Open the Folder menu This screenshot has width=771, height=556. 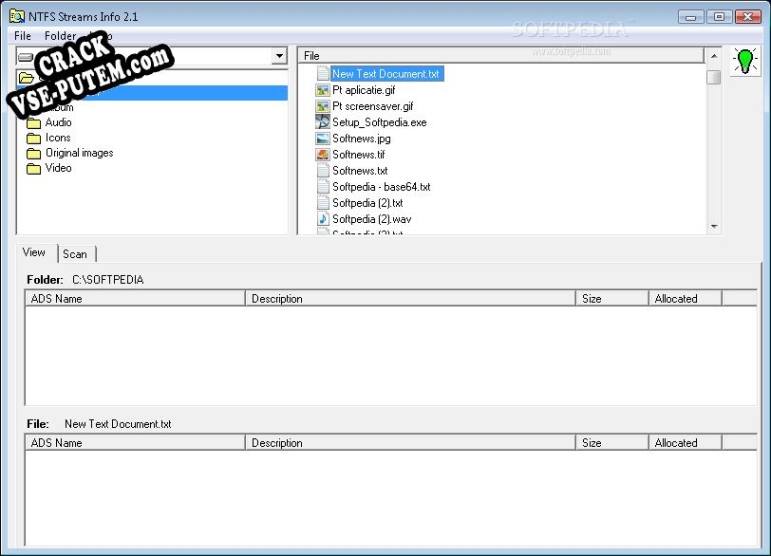pyautogui.click(x=60, y=36)
